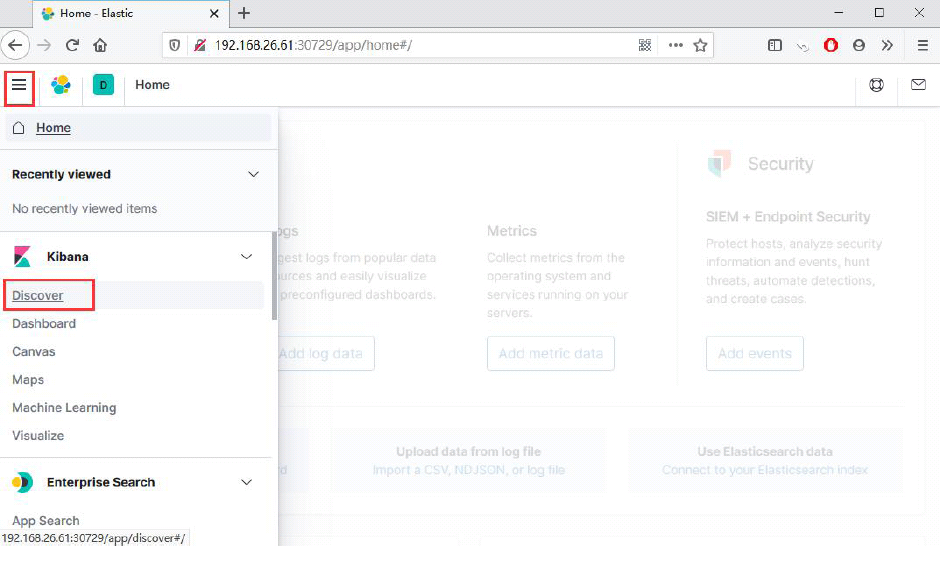Reload the page
The height and width of the screenshot is (565, 950).
pyautogui.click(x=72, y=45)
